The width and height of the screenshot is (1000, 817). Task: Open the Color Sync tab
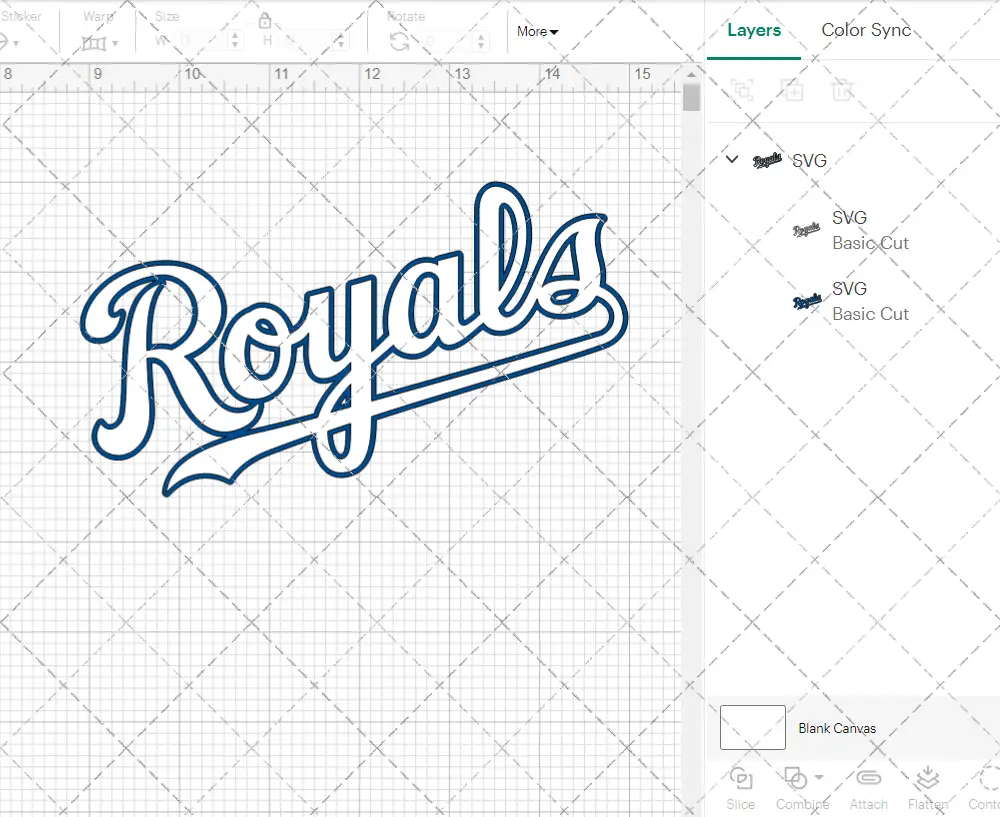click(865, 30)
